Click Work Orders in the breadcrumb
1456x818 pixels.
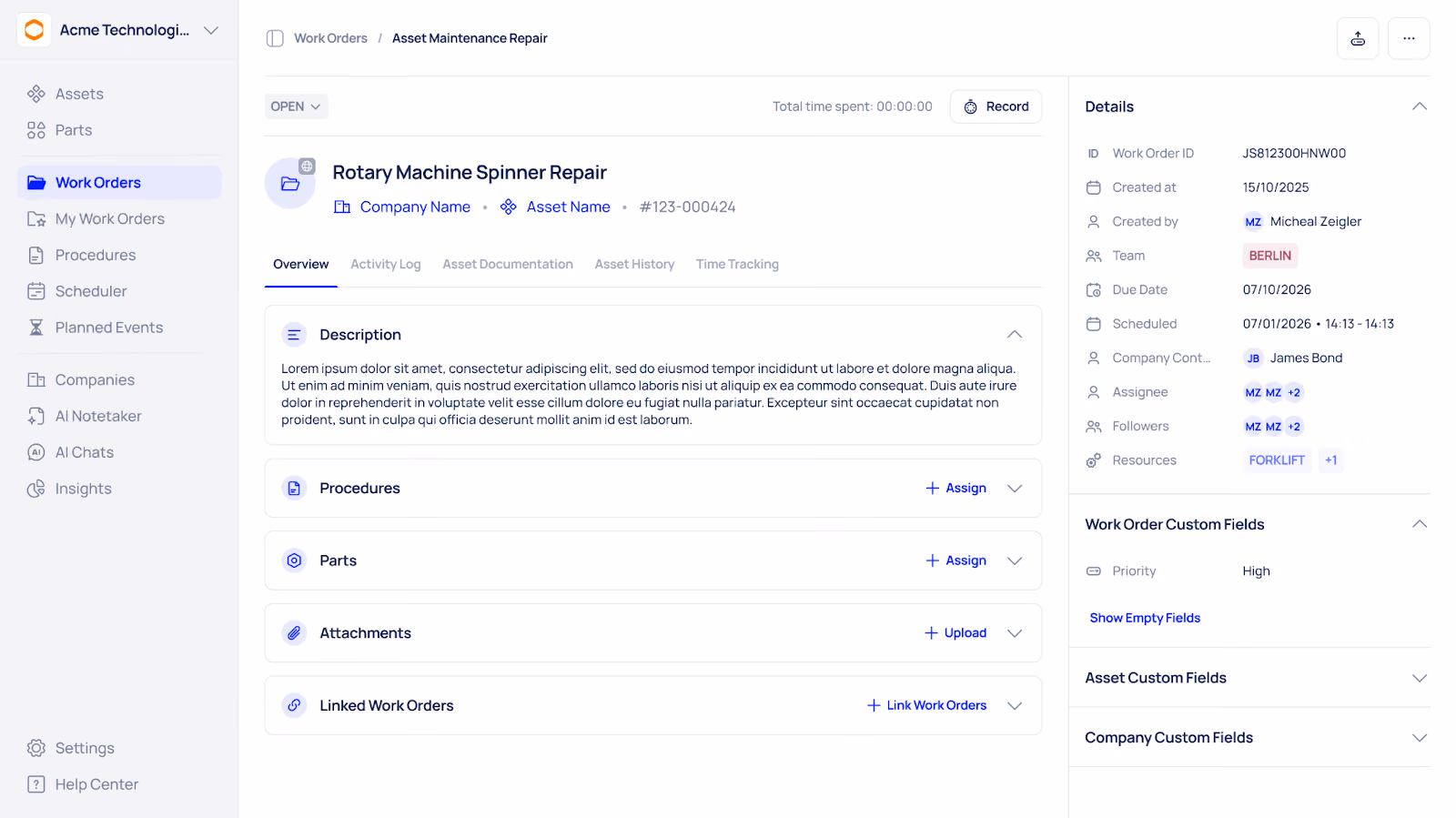[330, 38]
